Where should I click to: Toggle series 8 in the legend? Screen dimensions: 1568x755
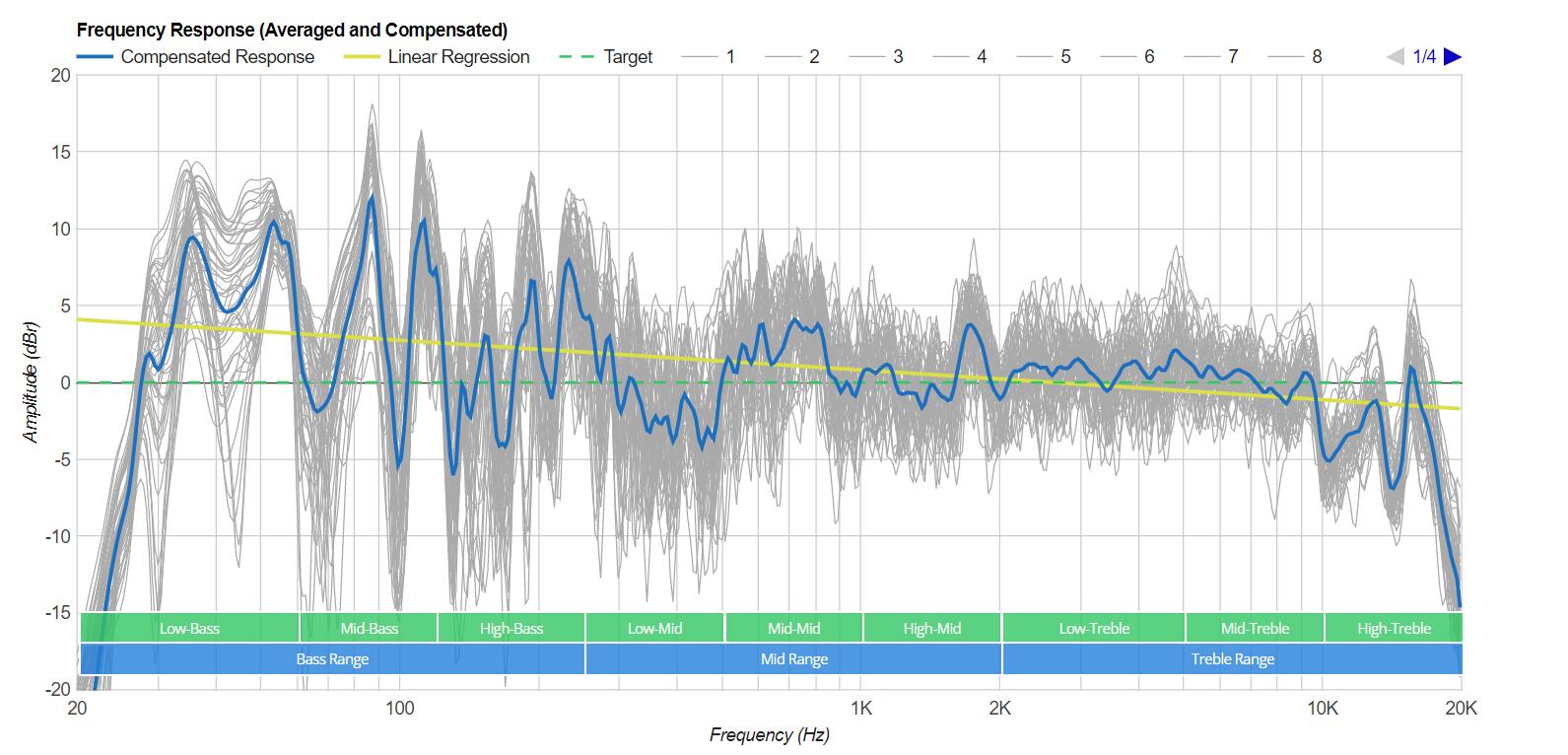tap(1294, 57)
